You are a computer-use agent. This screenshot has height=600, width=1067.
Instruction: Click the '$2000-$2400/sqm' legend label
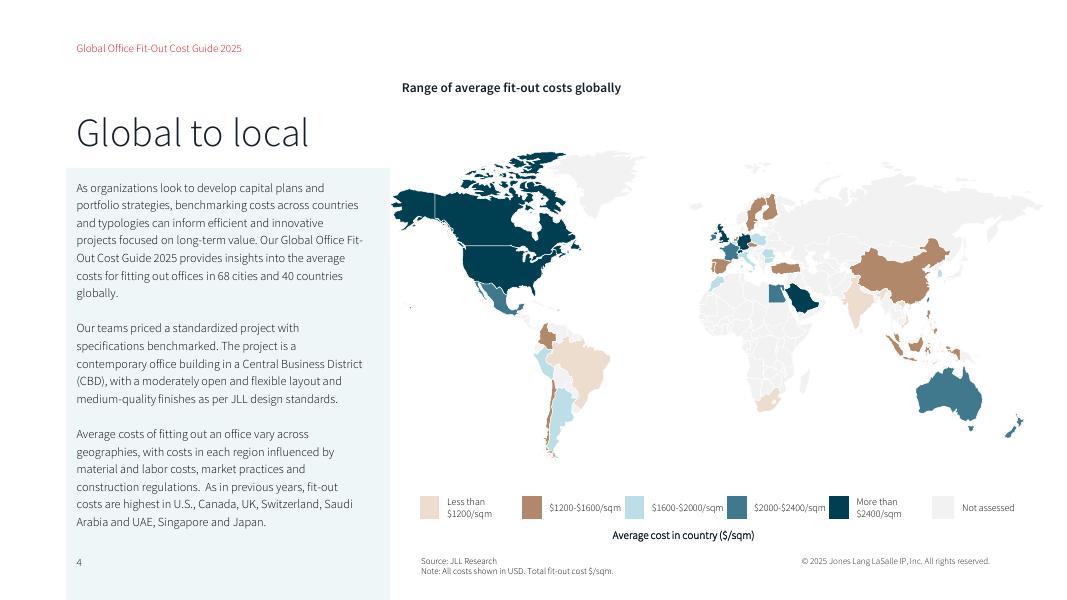click(789, 507)
